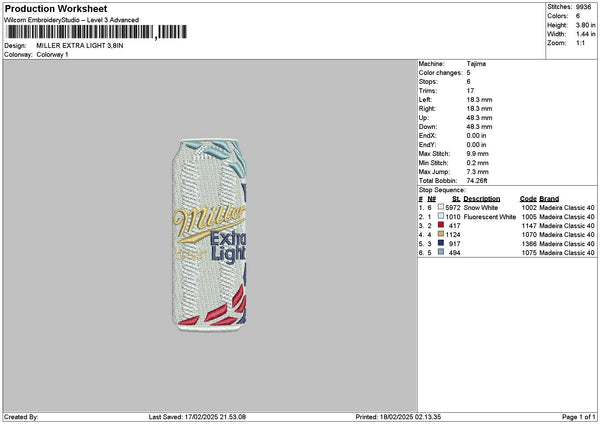Click the Snow White color swatch

(x=441, y=207)
